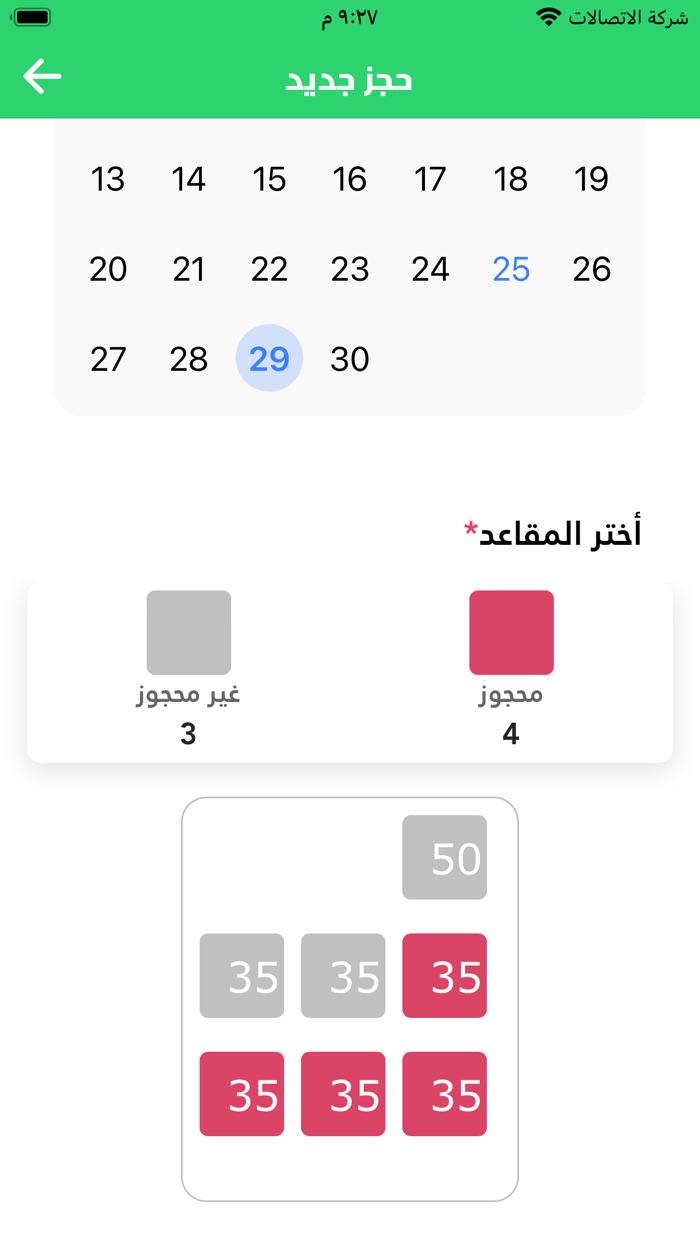
Task: Select date 13 on the calendar
Action: pyautogui.click(x=107, y=180)
